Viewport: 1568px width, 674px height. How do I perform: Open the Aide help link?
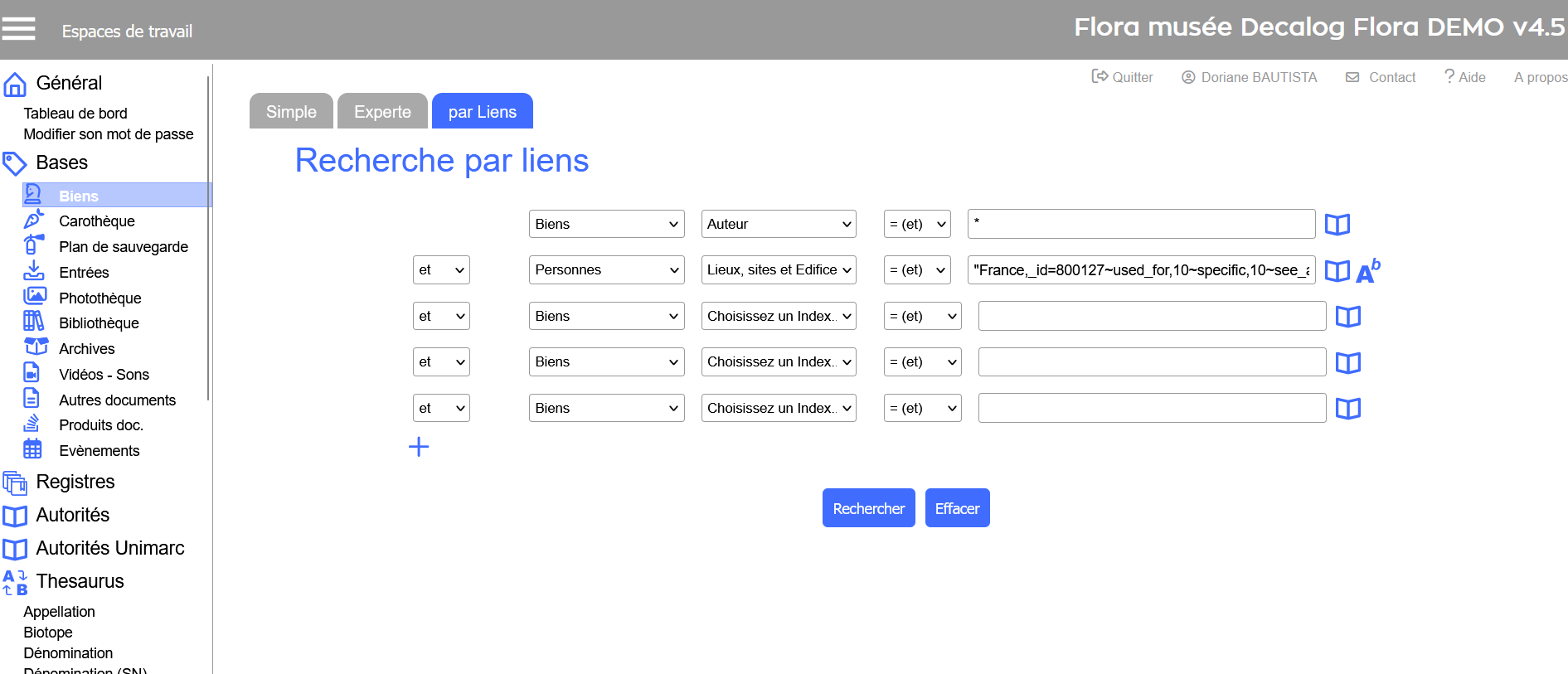coord(1465,77)
